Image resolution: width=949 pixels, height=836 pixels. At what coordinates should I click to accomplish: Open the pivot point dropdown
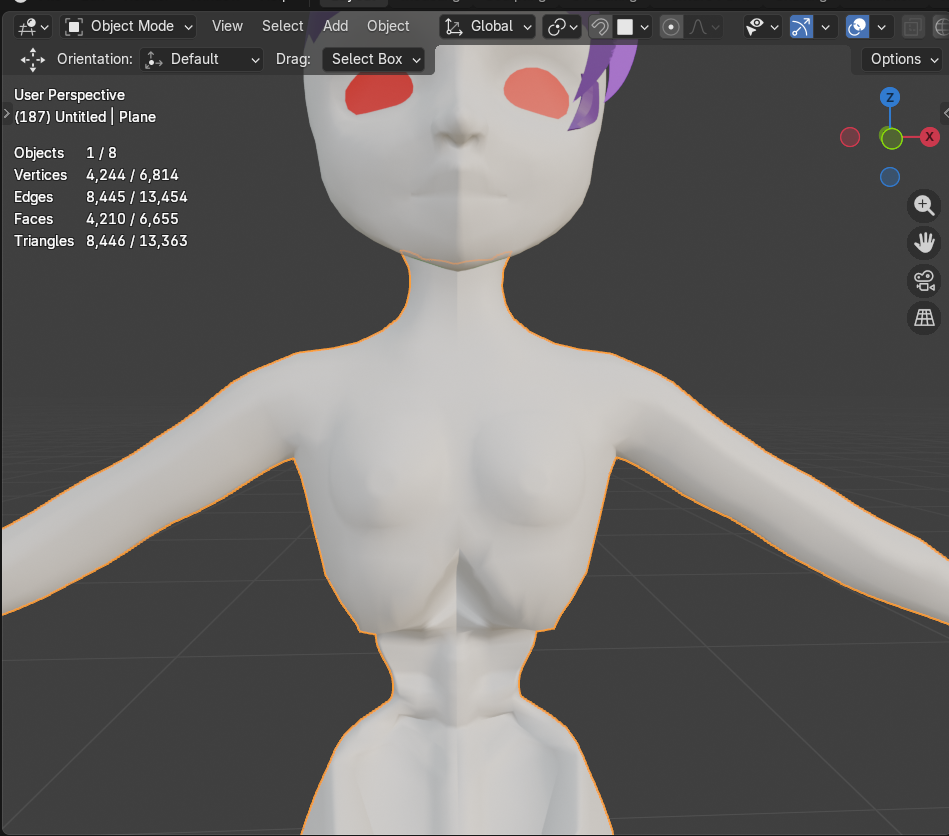(x=562, y=27)
